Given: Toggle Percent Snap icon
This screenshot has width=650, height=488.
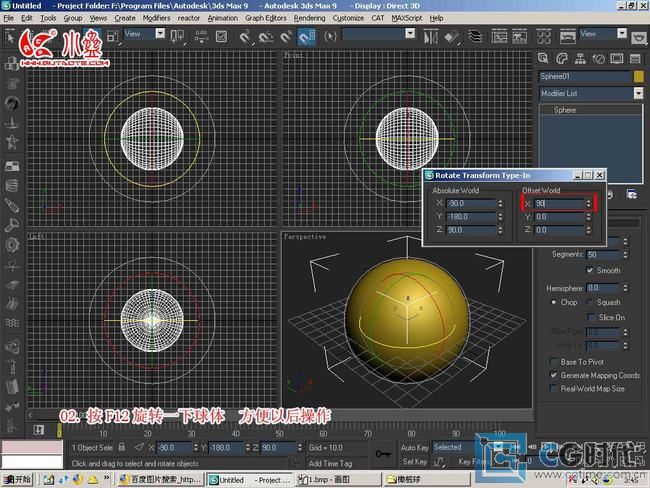Looking at the screenshot, I should point(286,37).
